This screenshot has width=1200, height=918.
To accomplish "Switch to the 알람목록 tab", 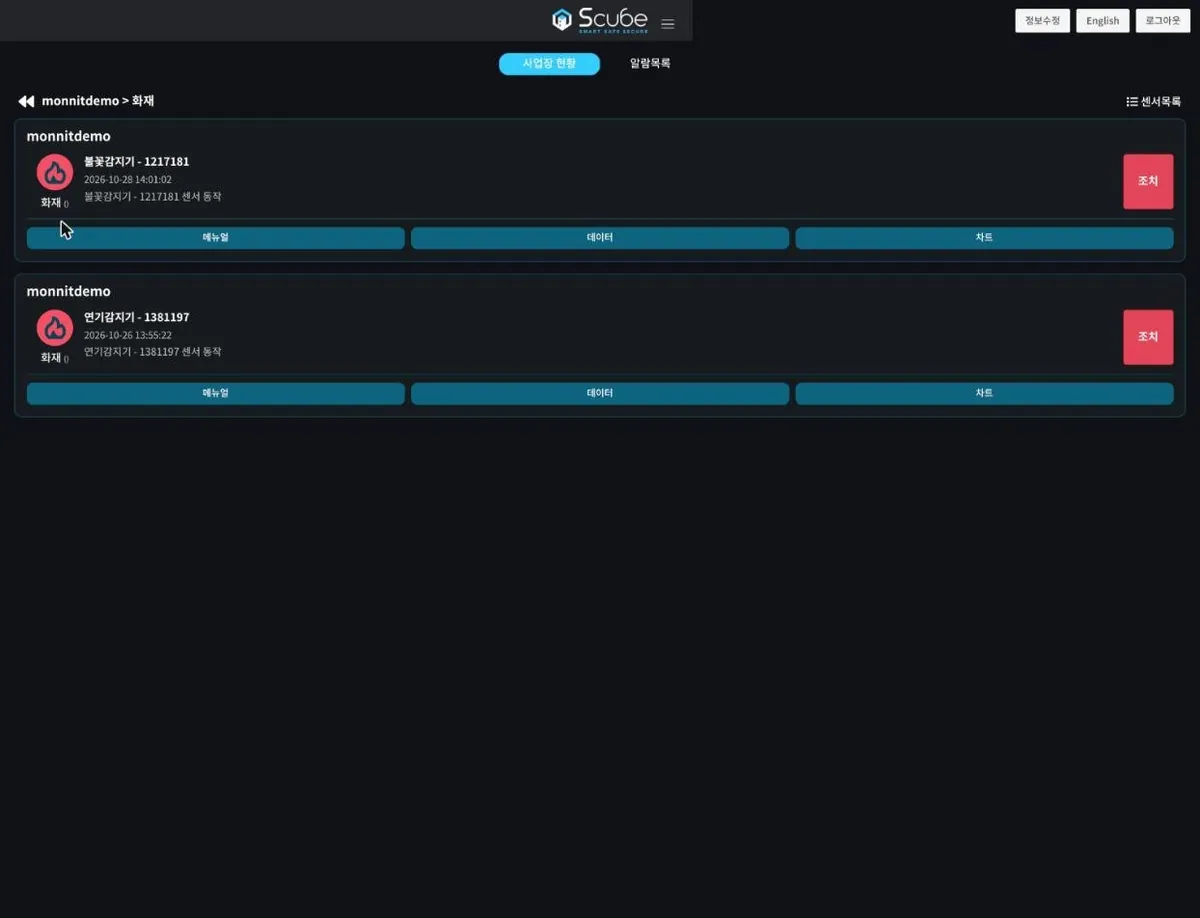I will pos(650,63).
